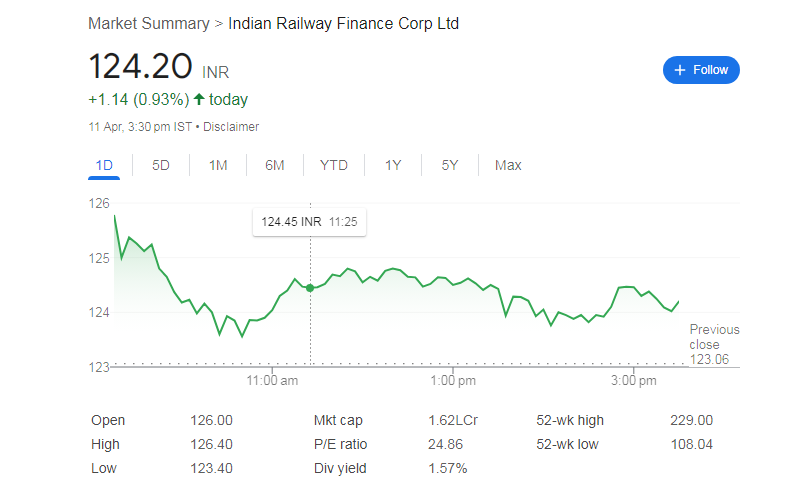789x498 pixels.
Task: Show the Max time range chart
Action: point(508,165)
